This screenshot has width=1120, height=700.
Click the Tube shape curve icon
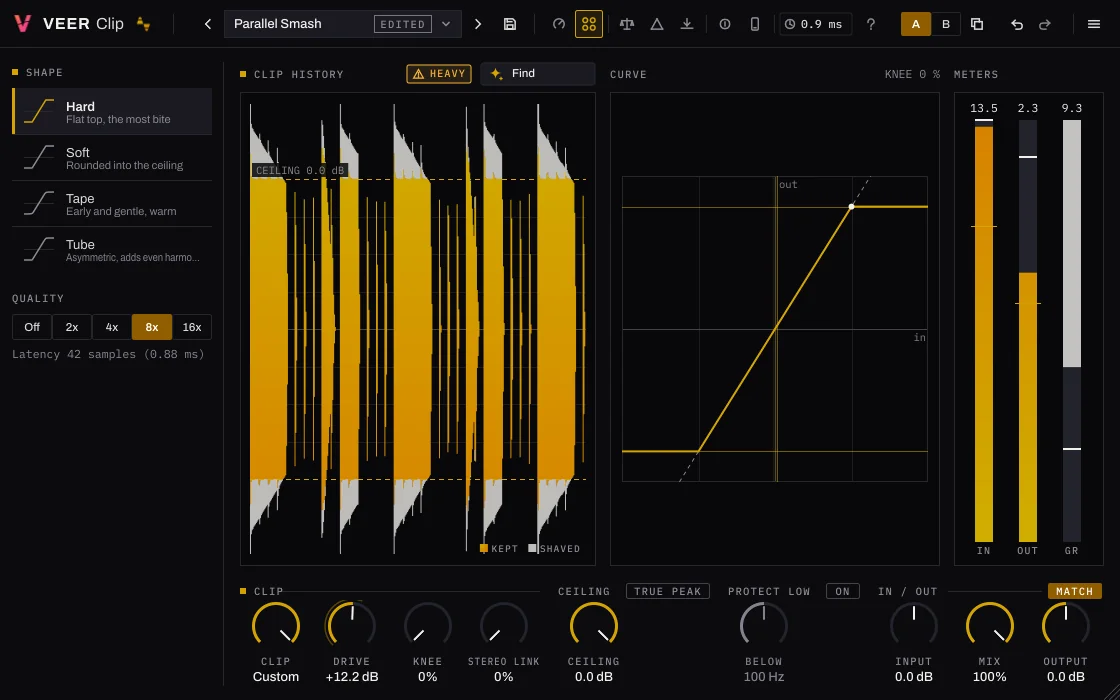39,249
